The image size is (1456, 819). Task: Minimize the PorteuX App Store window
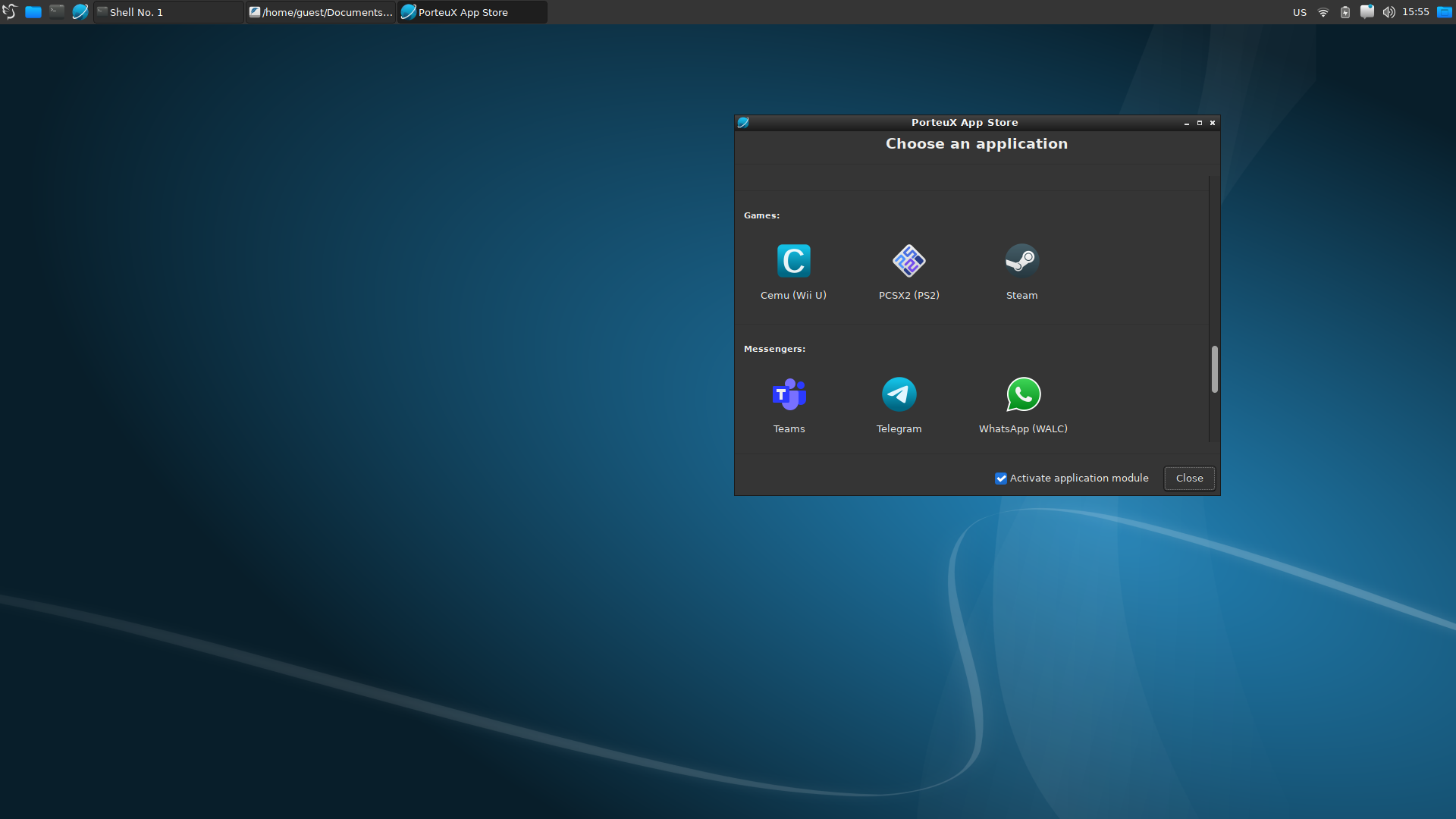click(1187, 123)
